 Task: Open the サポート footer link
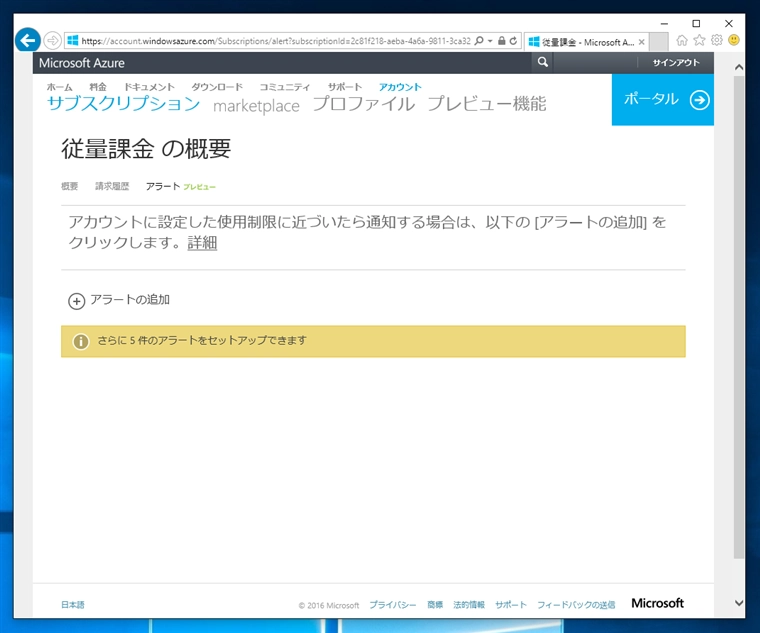pyautogui.click(x=511, y=605)
